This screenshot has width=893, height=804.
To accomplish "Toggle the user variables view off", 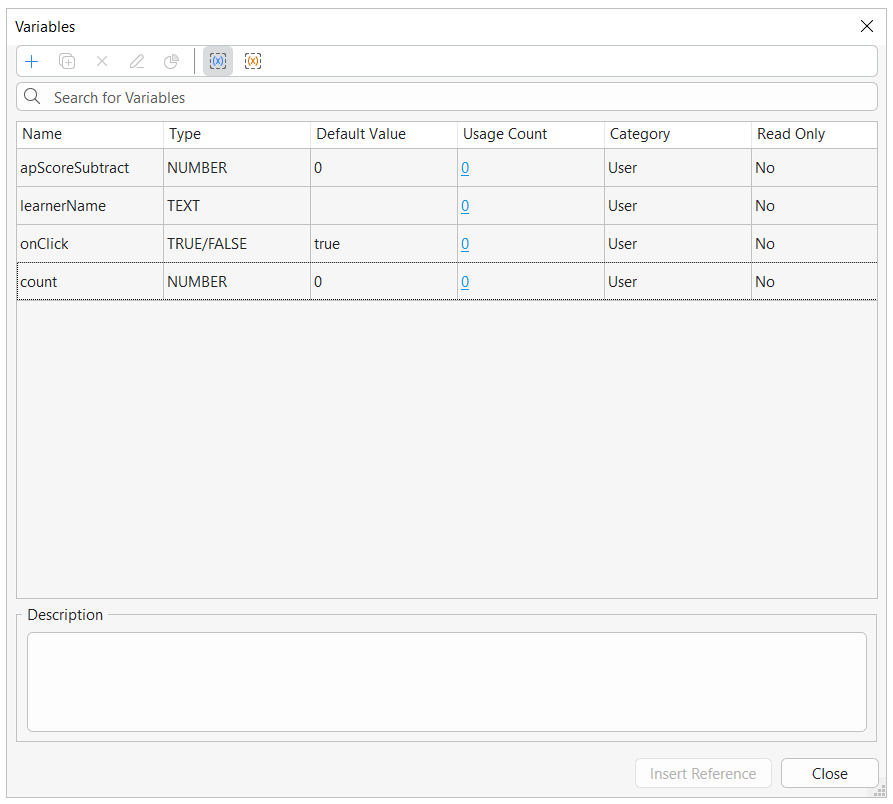I will click(x=217, y=61).
